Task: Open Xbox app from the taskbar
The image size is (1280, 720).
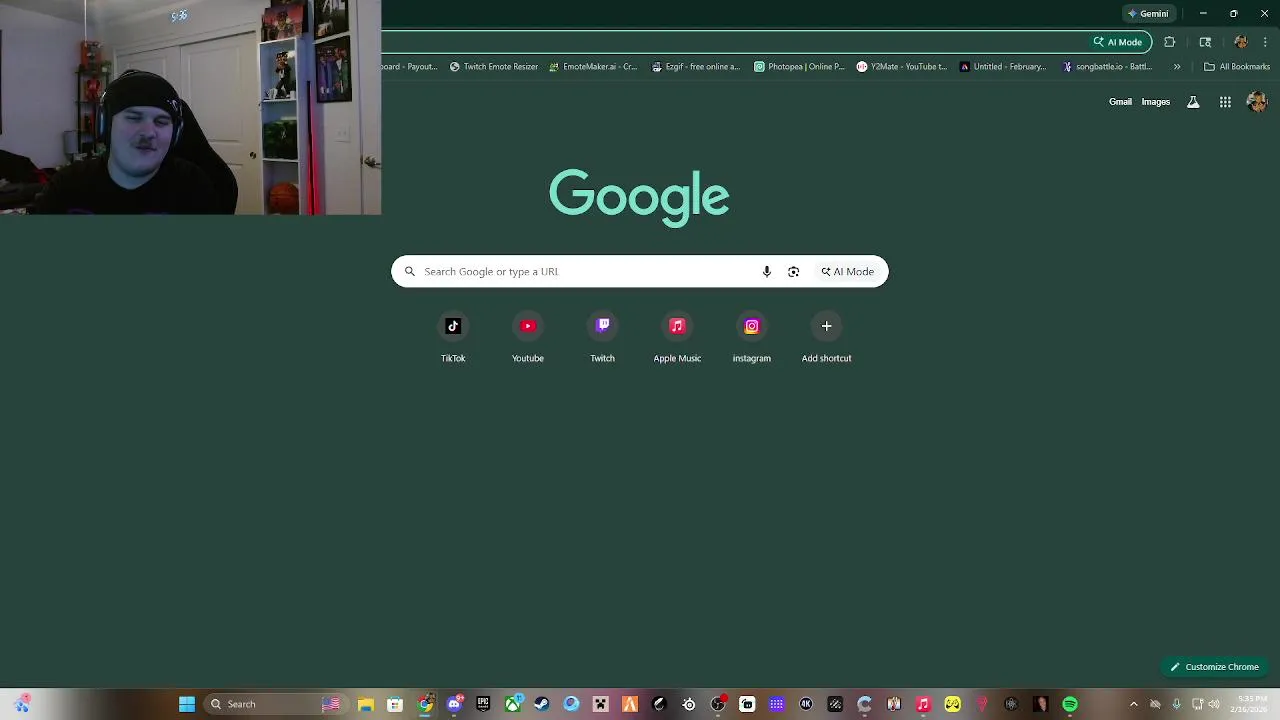Action: point(513,704)
